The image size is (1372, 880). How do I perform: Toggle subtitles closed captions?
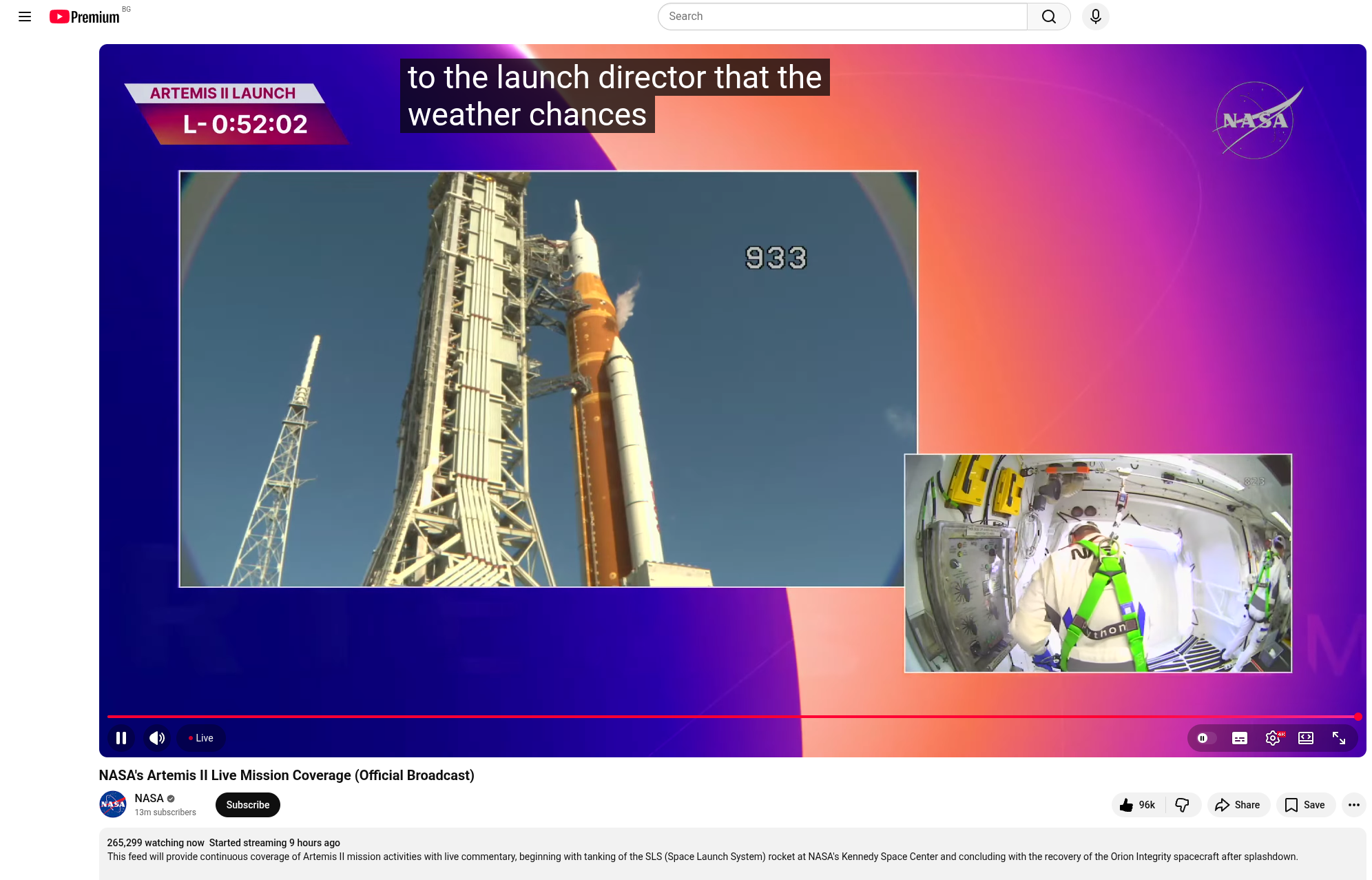tap(1239, 738)
